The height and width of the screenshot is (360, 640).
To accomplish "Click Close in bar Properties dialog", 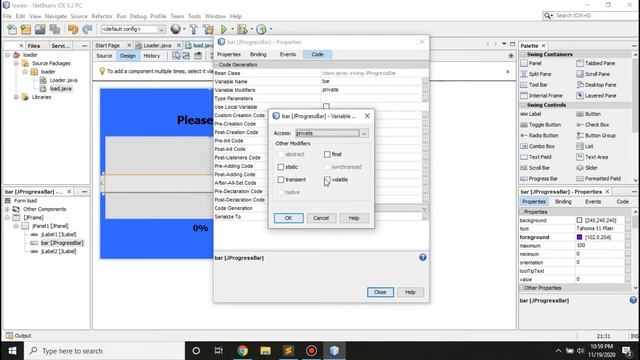I will [380, 292].
